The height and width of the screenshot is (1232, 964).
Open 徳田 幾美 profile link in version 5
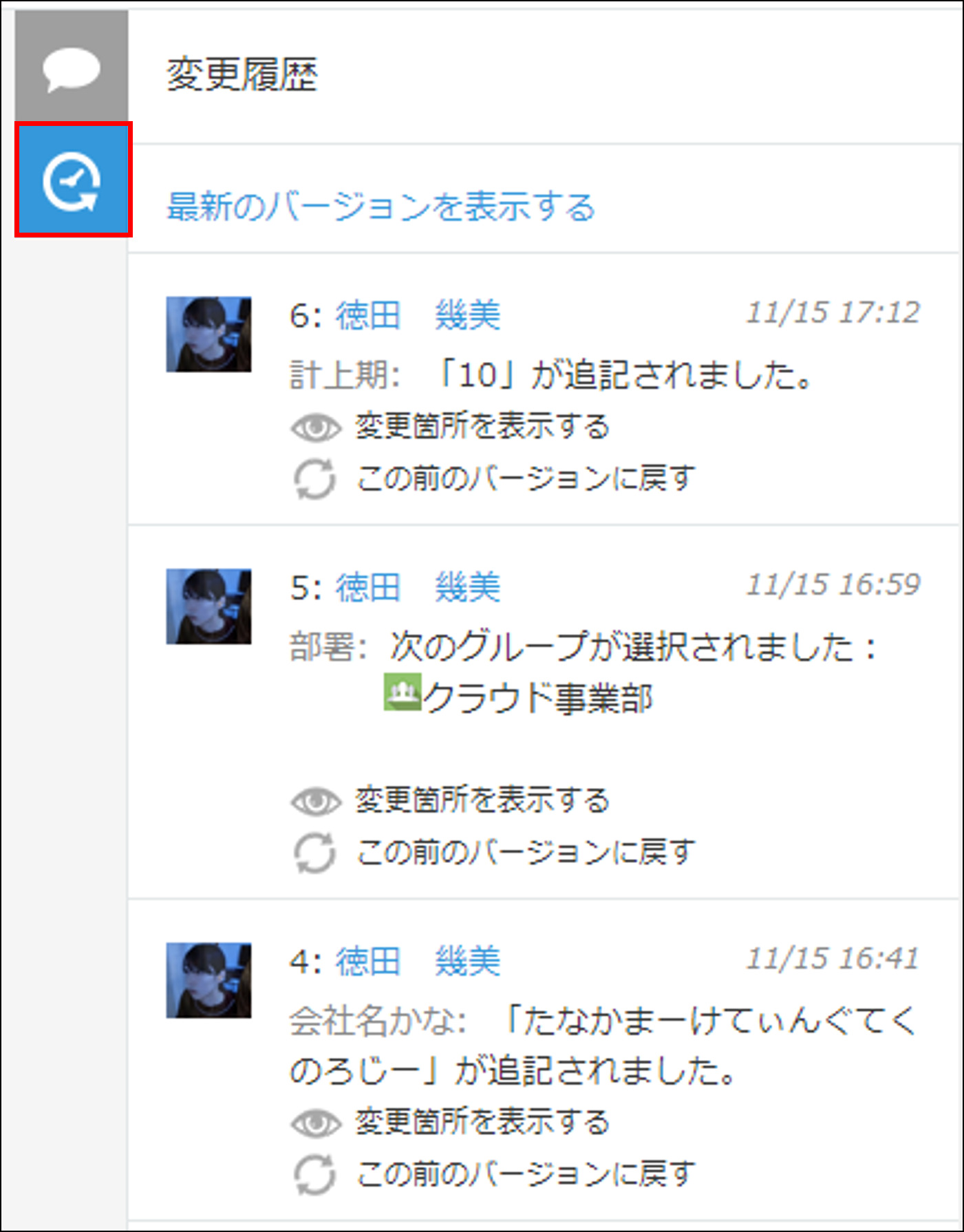[418, 588]
